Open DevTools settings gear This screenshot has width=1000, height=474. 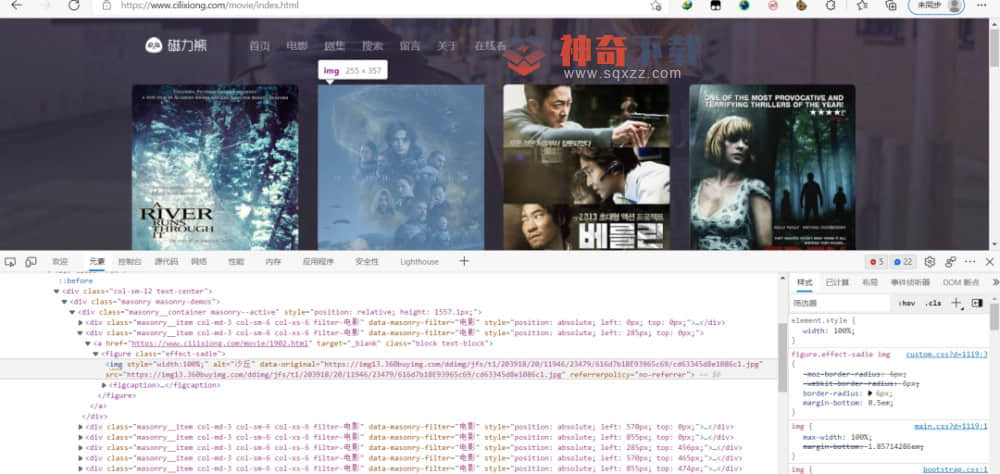pyautogui.click(x=930, y=262)
